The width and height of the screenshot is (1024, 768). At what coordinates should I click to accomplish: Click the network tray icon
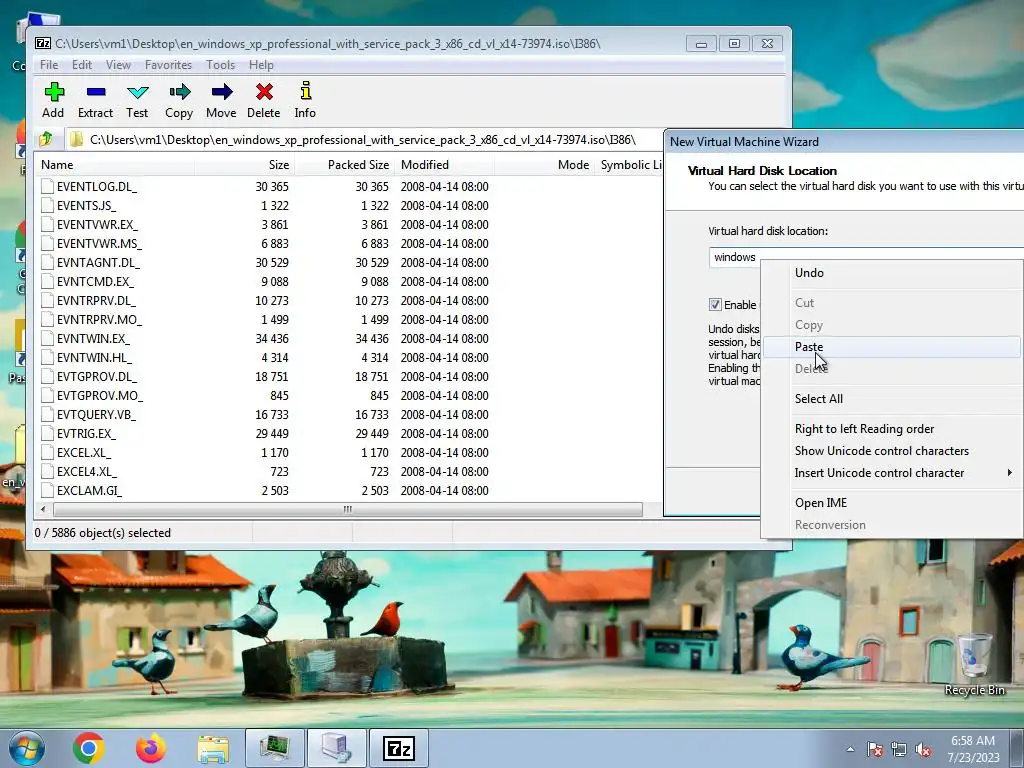click(x=899, y=749)
